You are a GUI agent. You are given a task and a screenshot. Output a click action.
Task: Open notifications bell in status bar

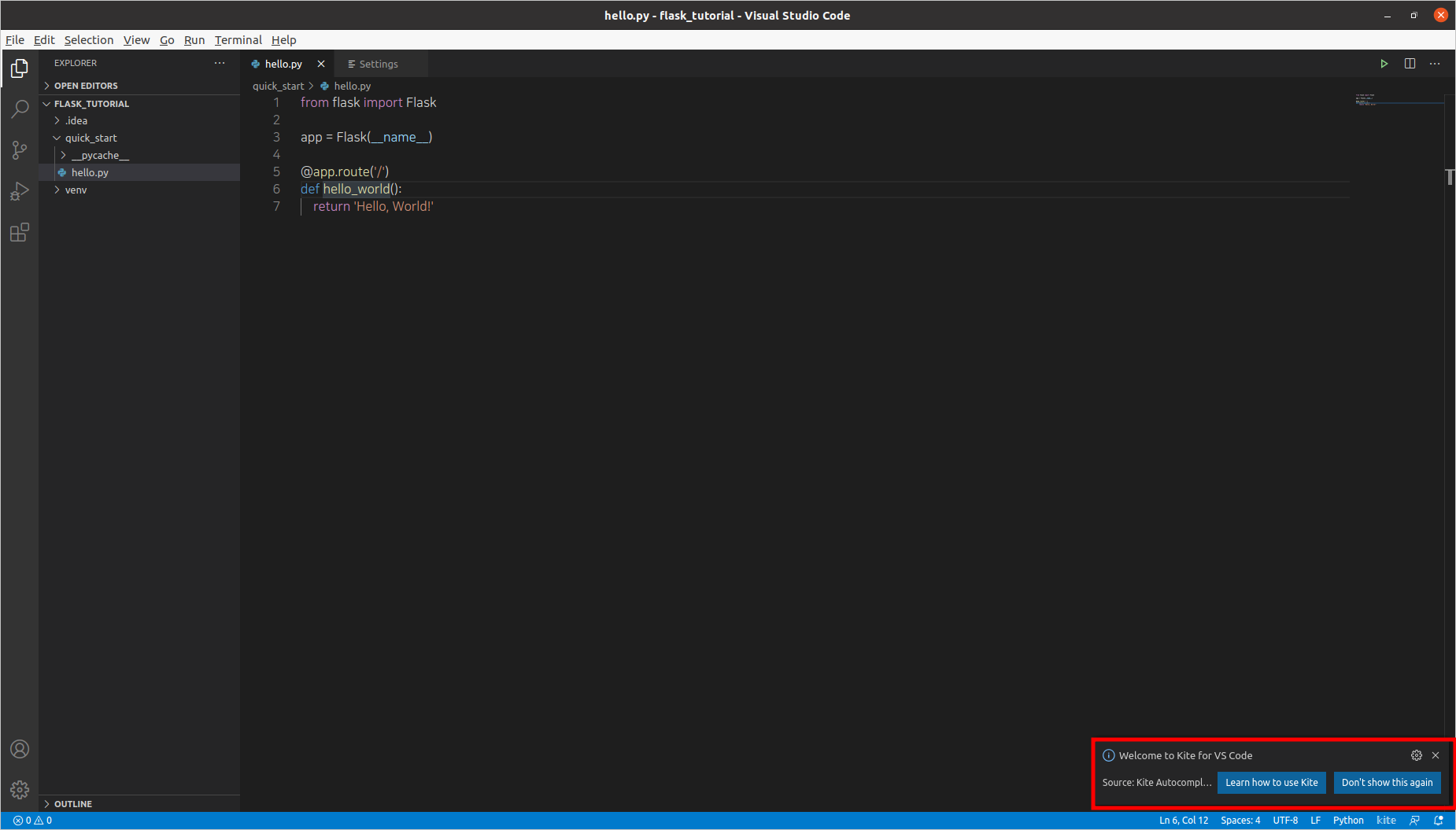coord(1439,821)
